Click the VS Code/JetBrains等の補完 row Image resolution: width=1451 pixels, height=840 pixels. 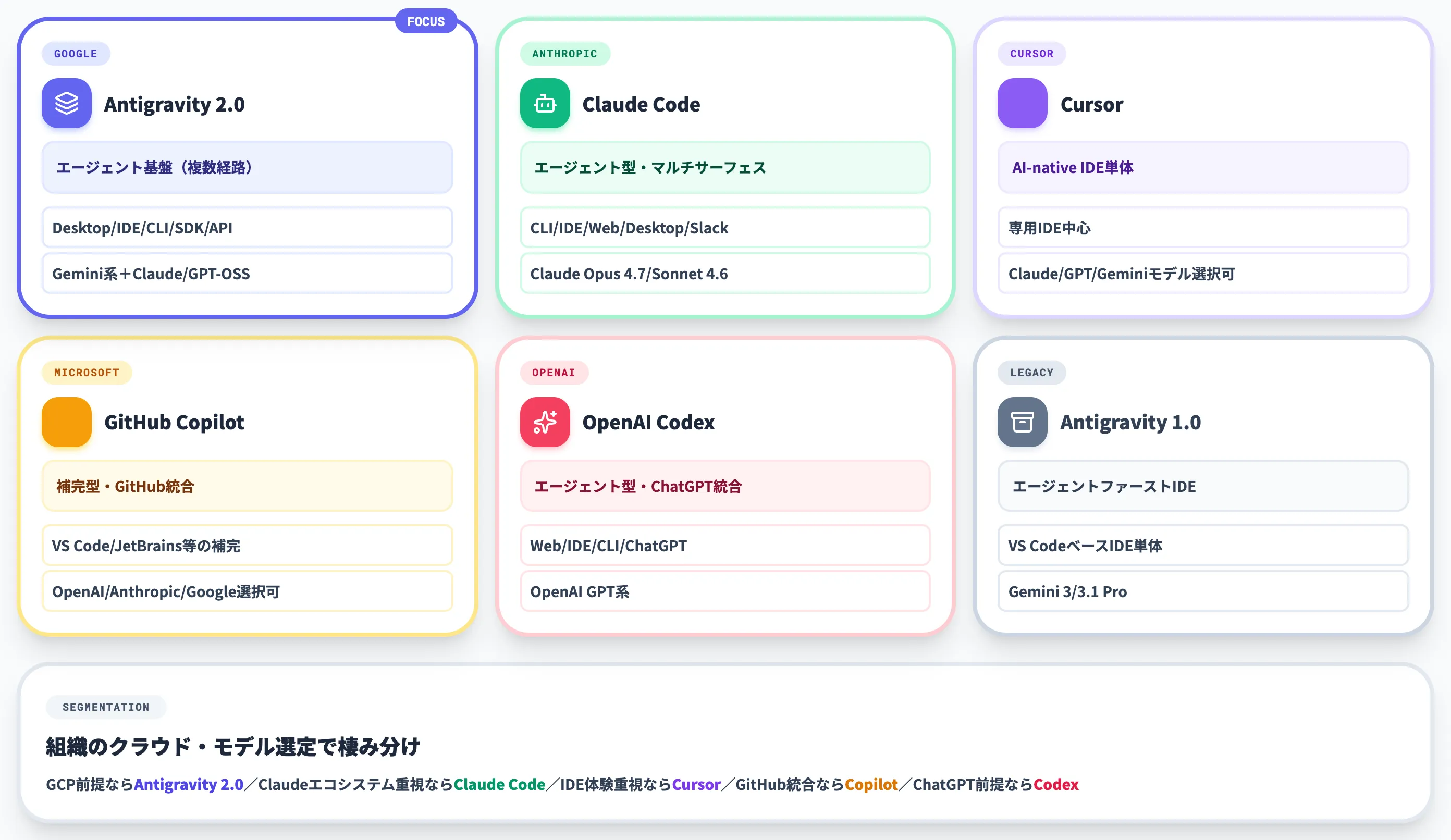[x=248, y=545]
